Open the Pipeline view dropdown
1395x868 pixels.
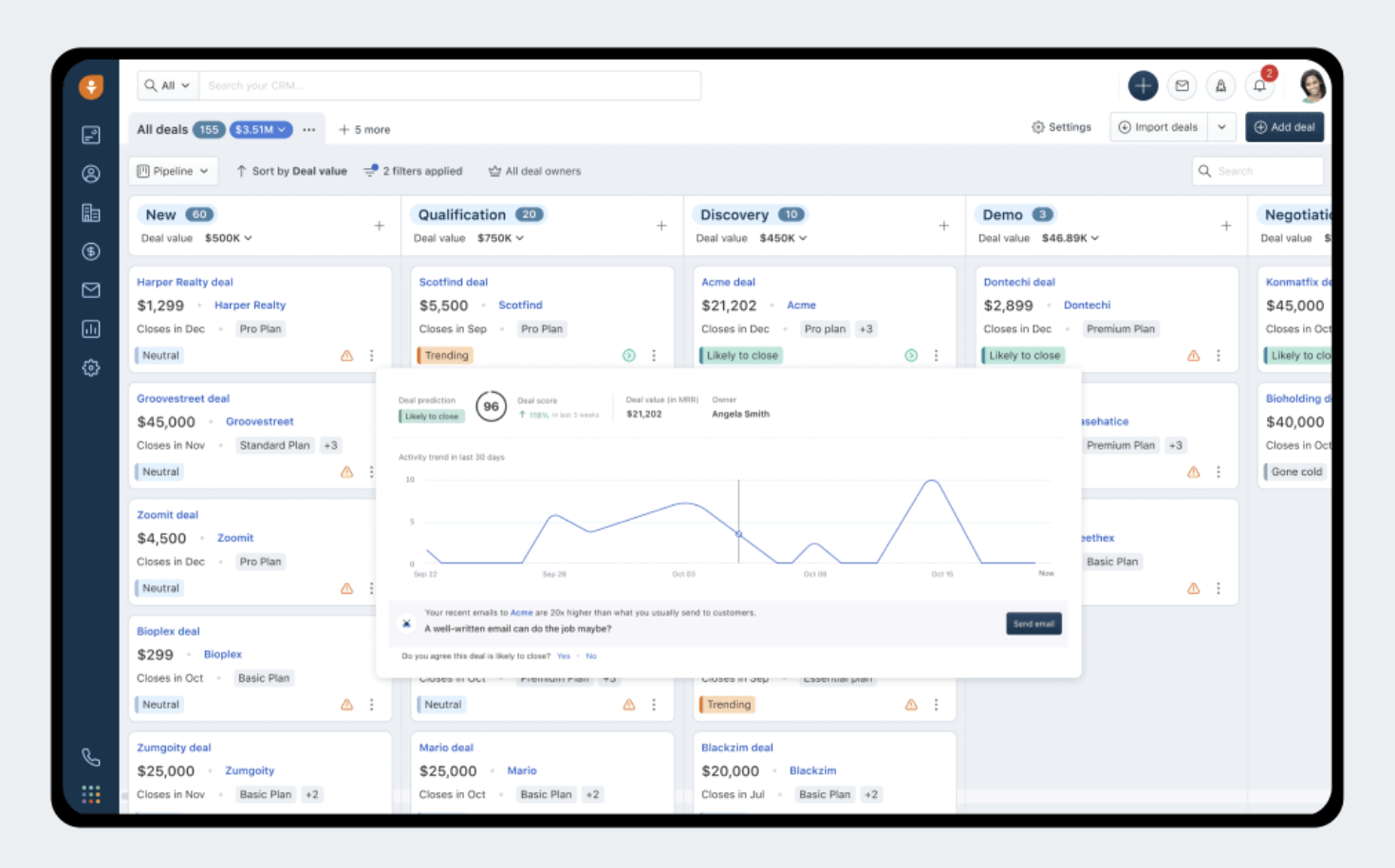pos(173,171)
